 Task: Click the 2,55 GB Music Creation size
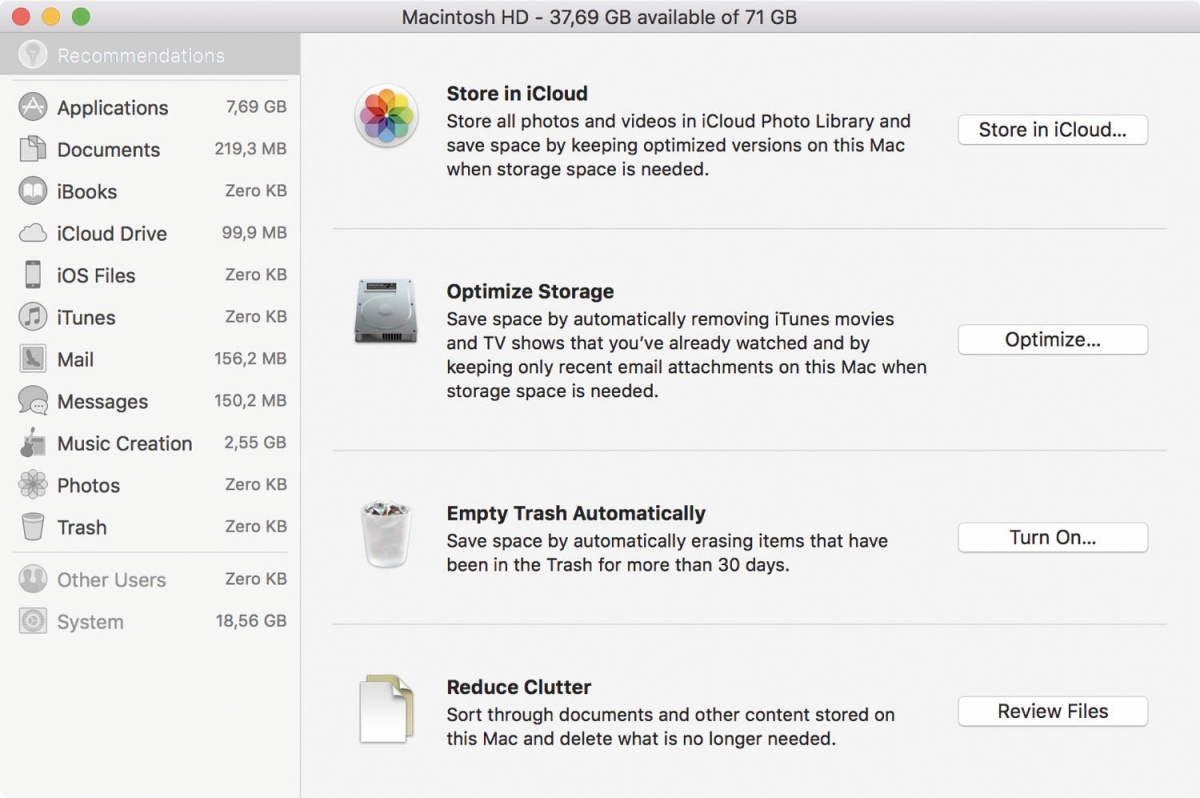tap(255, 443)
